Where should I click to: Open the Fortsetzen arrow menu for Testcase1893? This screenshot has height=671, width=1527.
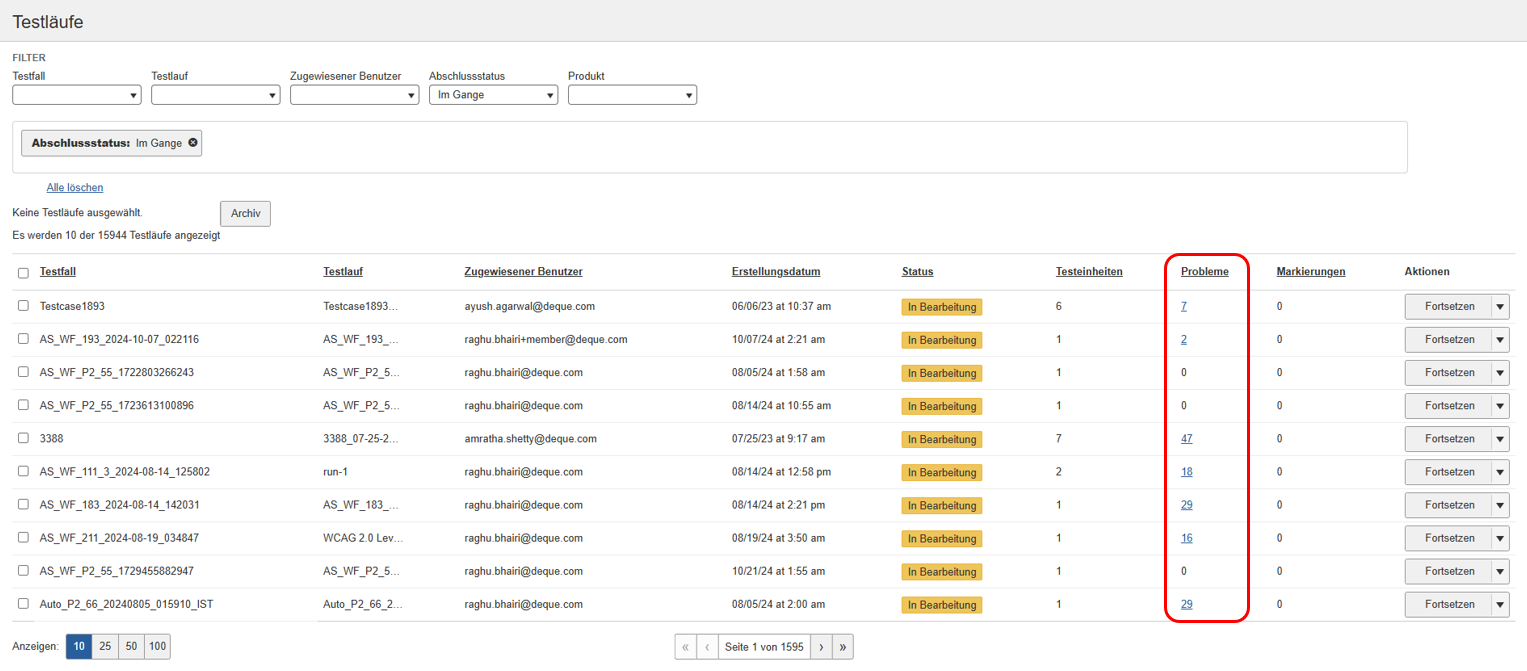(1499, 306)
